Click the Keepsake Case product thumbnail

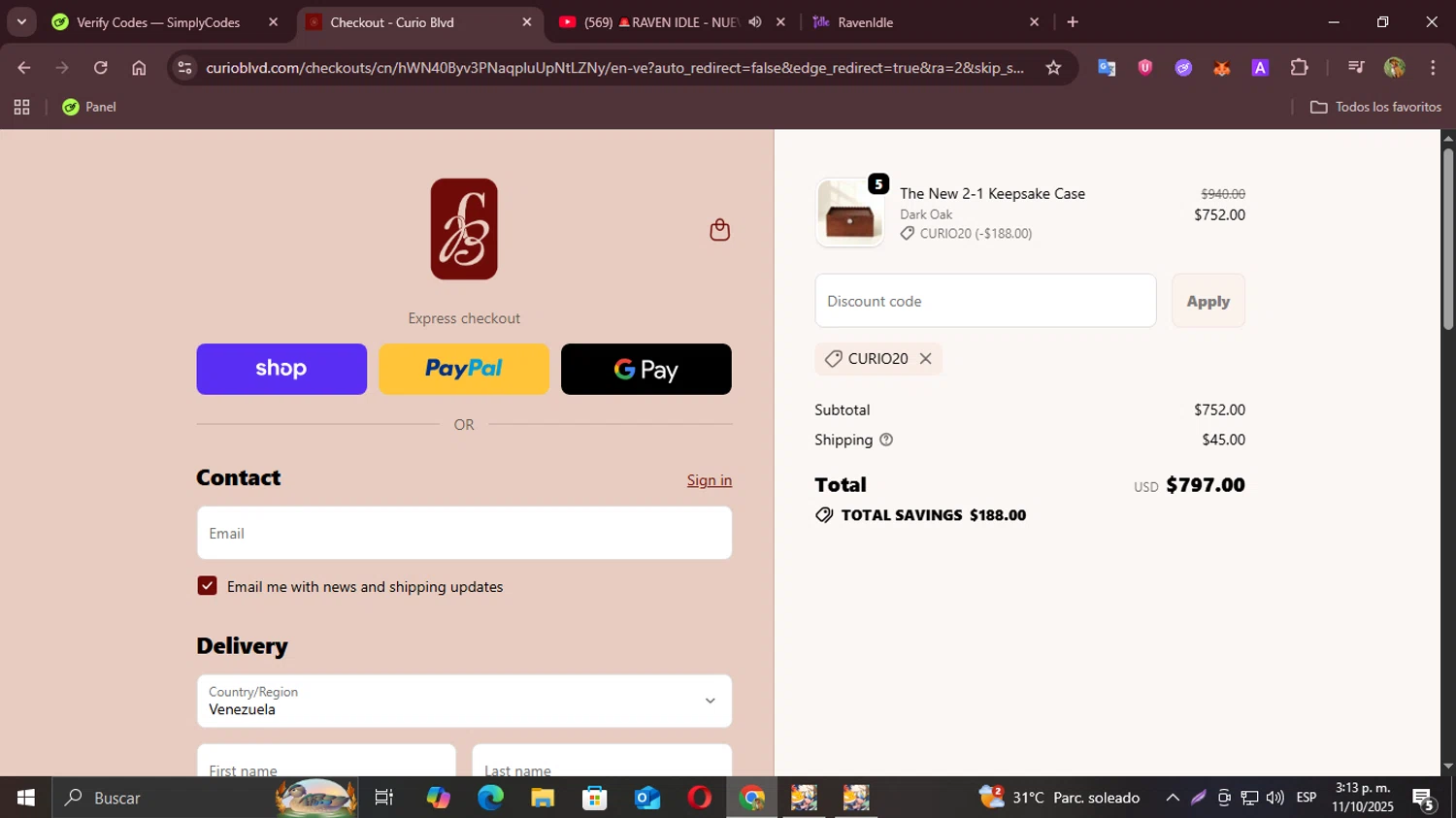[849, 213]
